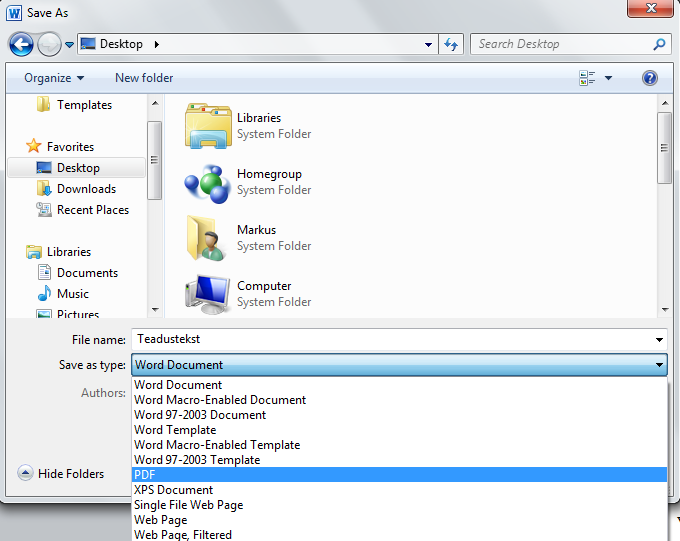Open the Help question mark icon

point(649,78)
